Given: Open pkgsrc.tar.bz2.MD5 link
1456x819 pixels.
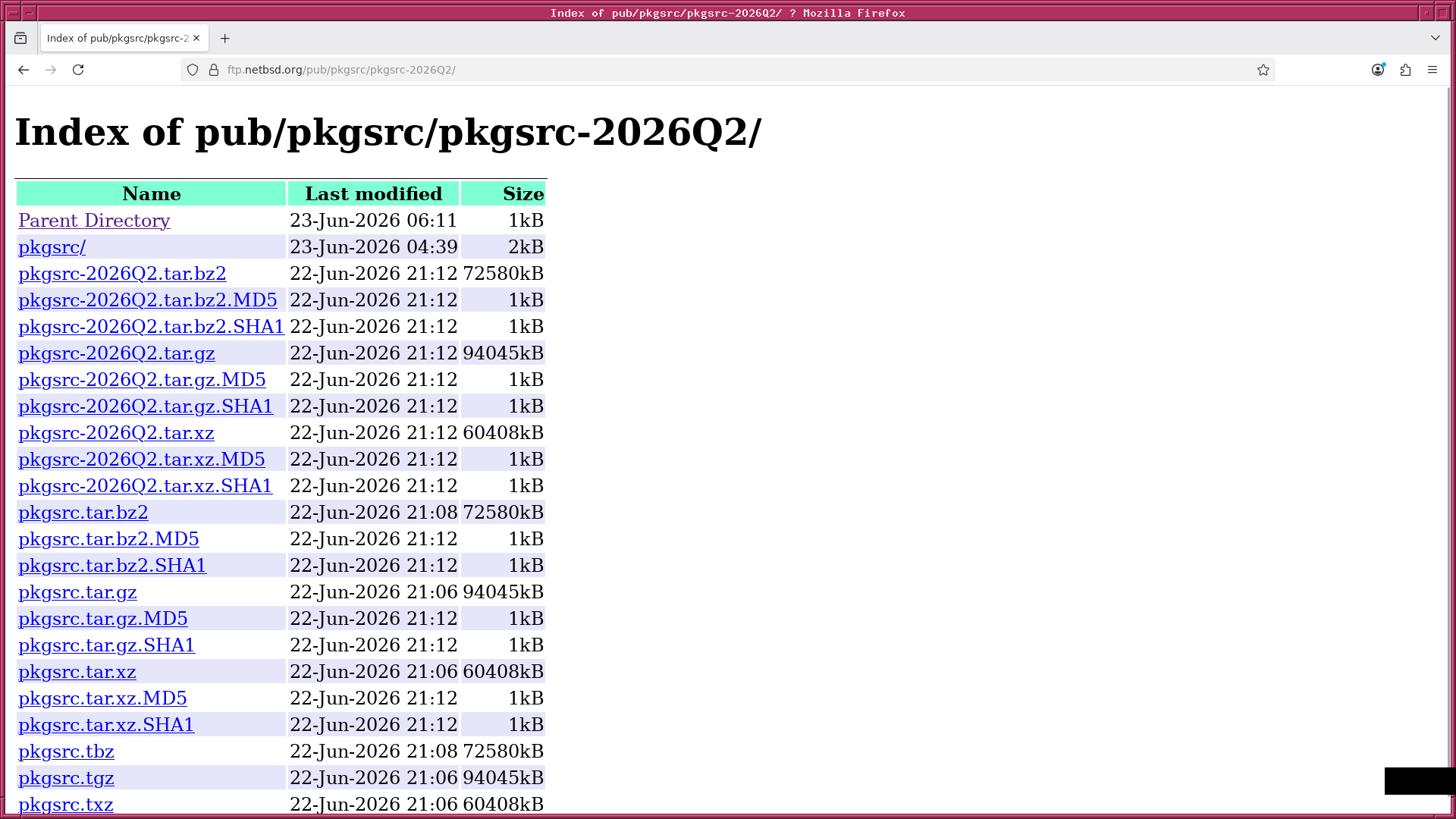Looking at the screenshot, I should (x=108, y=539).
